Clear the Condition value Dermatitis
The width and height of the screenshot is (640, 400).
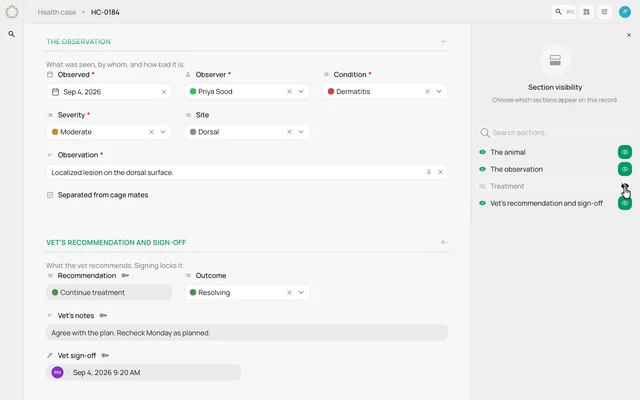[427, 91]
